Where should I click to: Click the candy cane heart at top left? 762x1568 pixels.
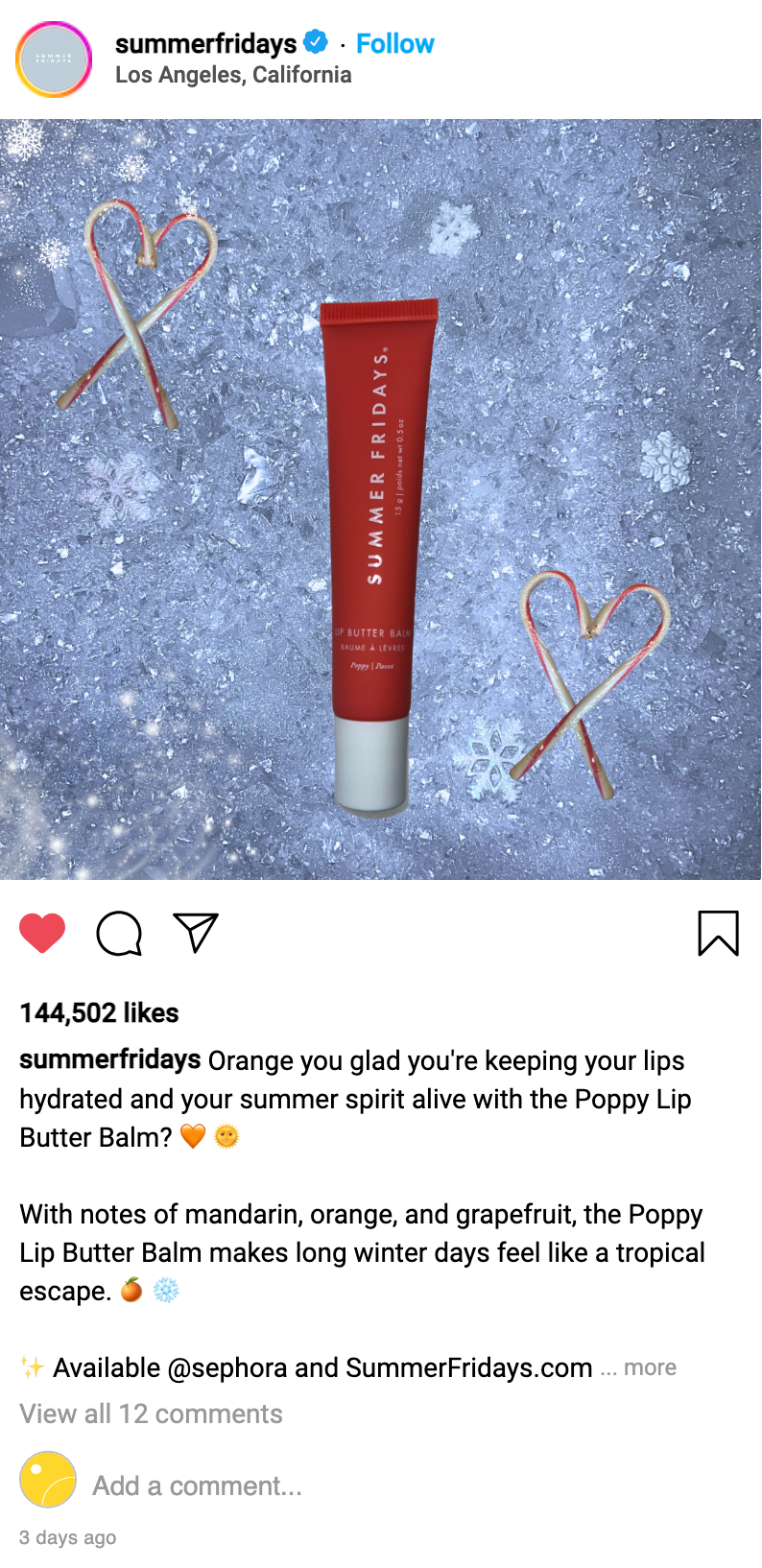[x=137, y=310]
